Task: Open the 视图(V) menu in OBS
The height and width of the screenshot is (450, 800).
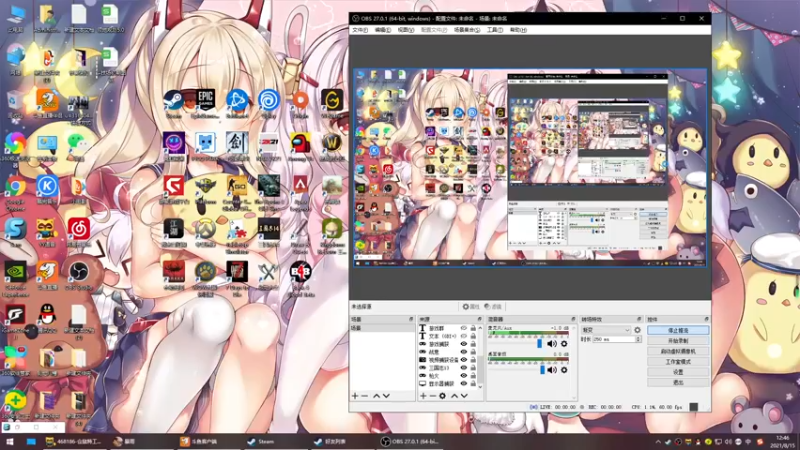Action: click(x=406, y=30)
